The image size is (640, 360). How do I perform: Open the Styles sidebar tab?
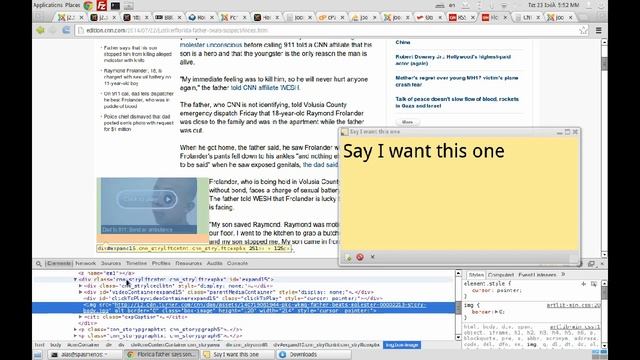pos(476,275)
